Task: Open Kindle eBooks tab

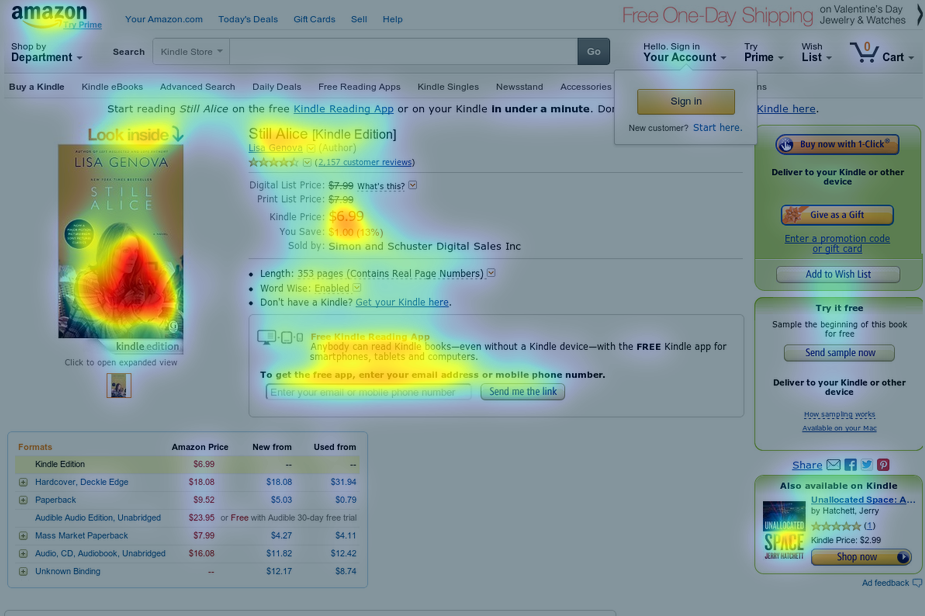Action: pyautogui.click(x=112, y=87)
